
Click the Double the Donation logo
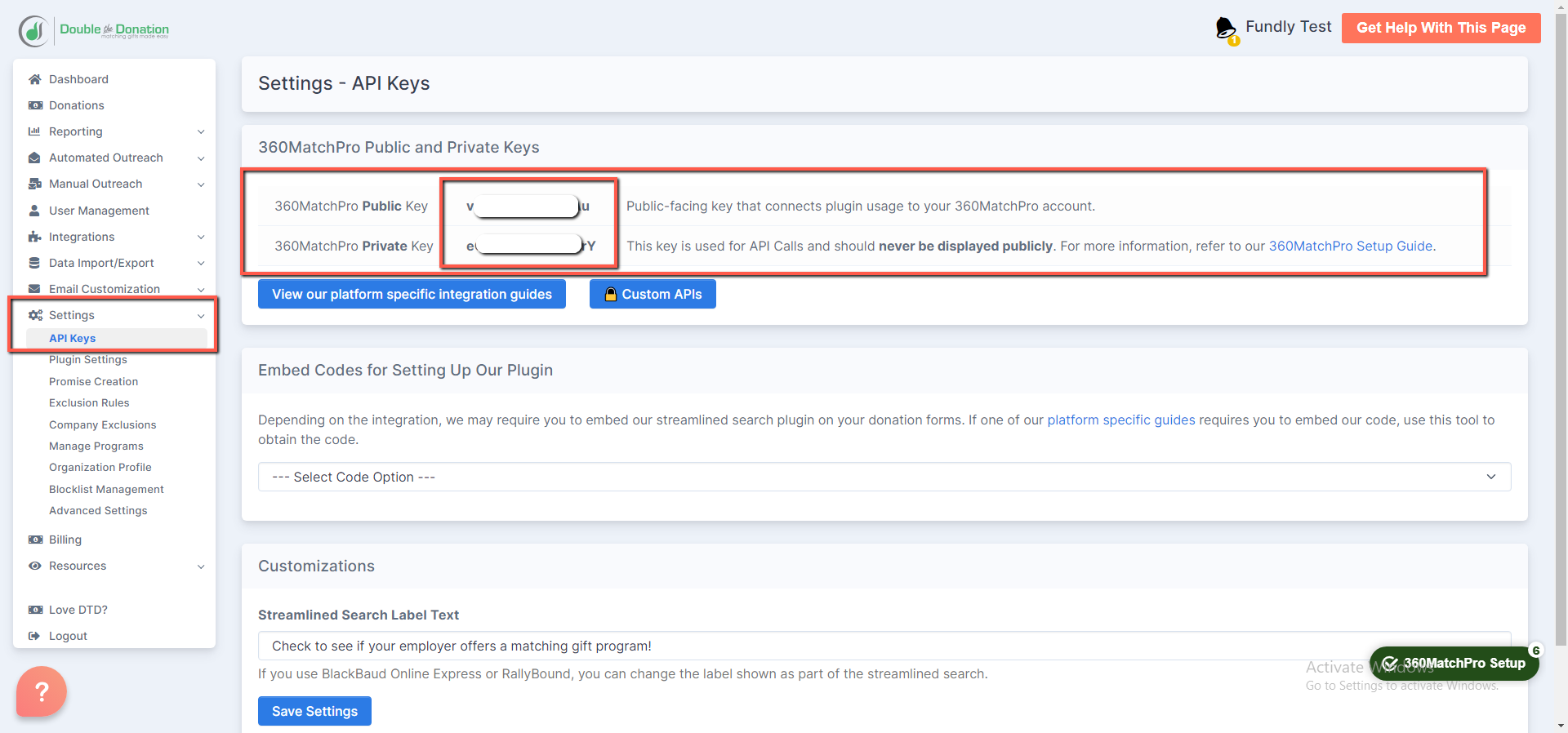click(x=94, y=30)
